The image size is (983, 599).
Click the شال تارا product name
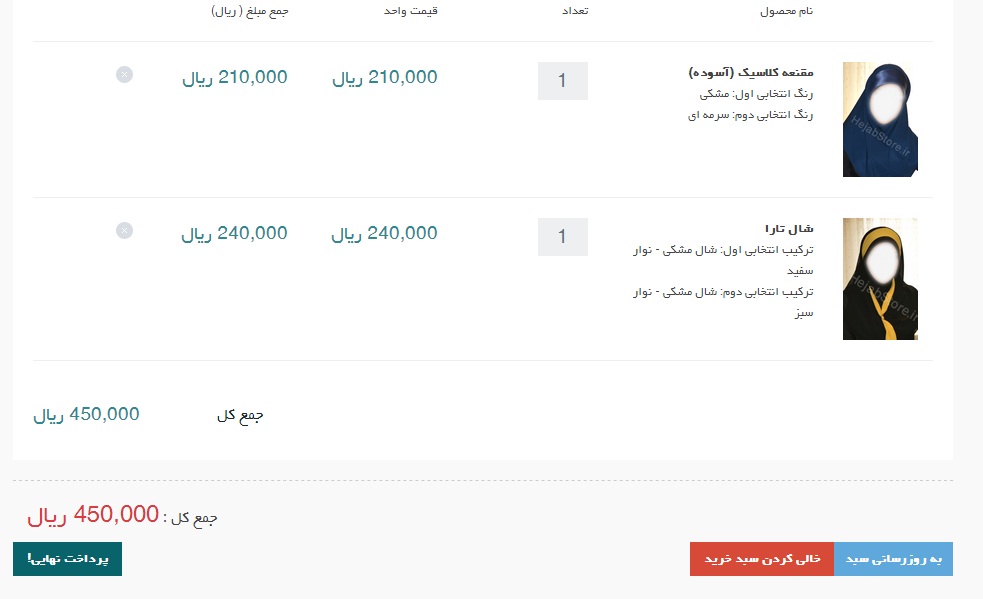coord(789,228)
